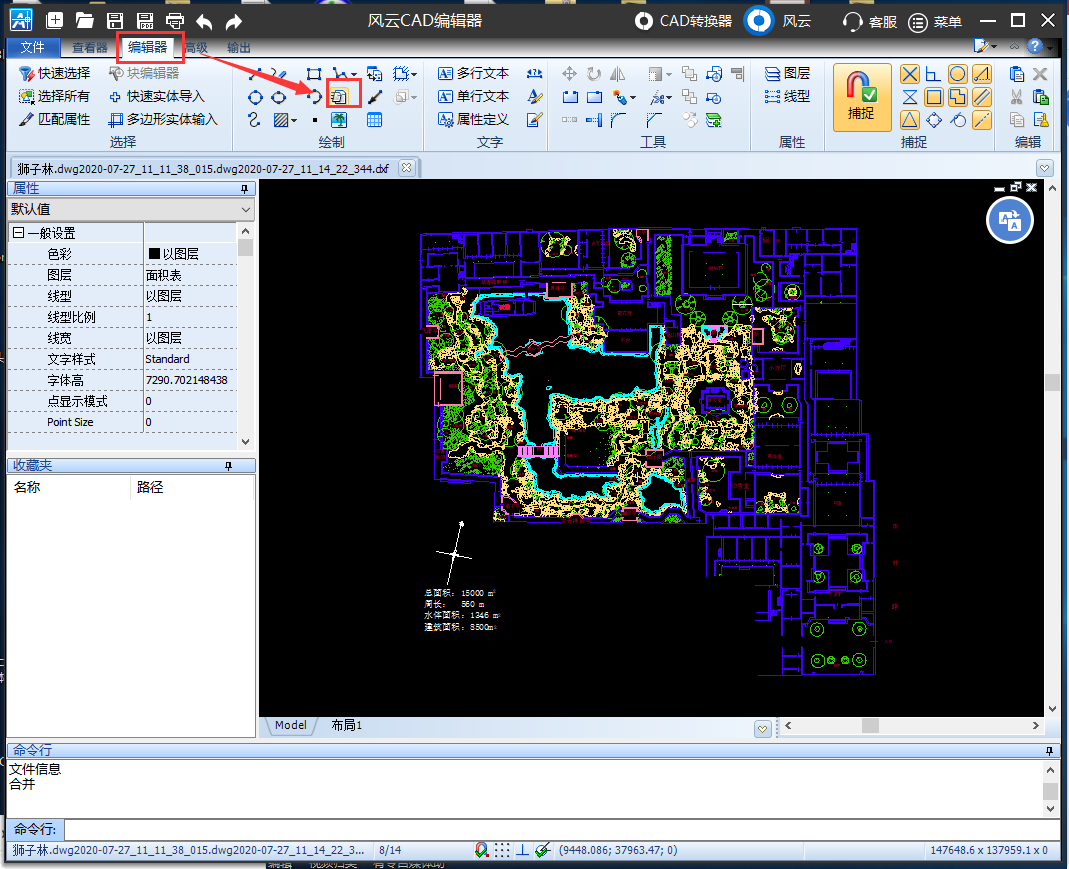Viewport: 1069px width, 869px height.
Task: Select the Rectangle draw tool
Action: pyautogui.click(x=314, y=74)
